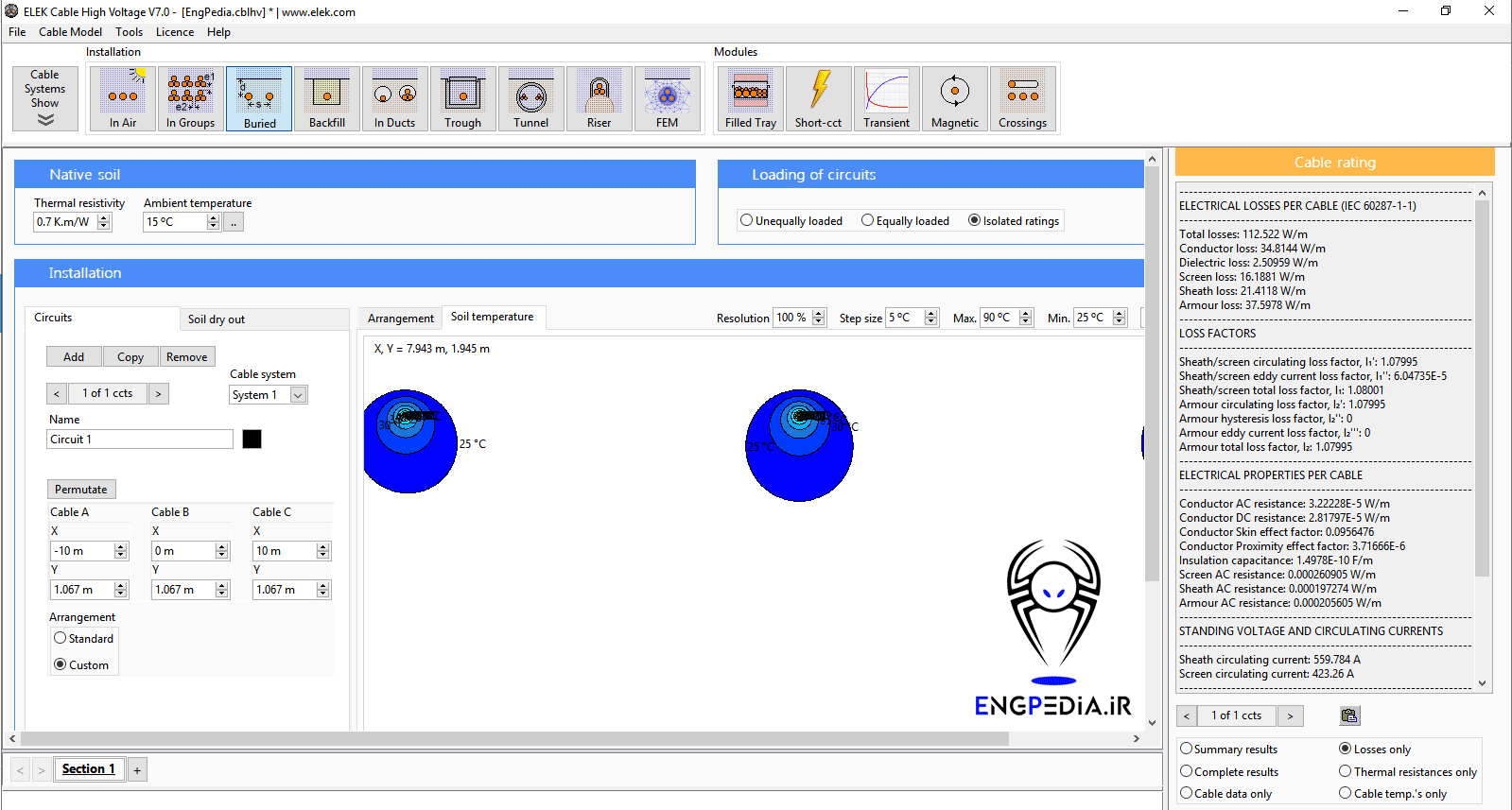Viewport: 1512px width, 810px height.
Task: Open ambient temperature options button
Action: (x=234, y=222)
